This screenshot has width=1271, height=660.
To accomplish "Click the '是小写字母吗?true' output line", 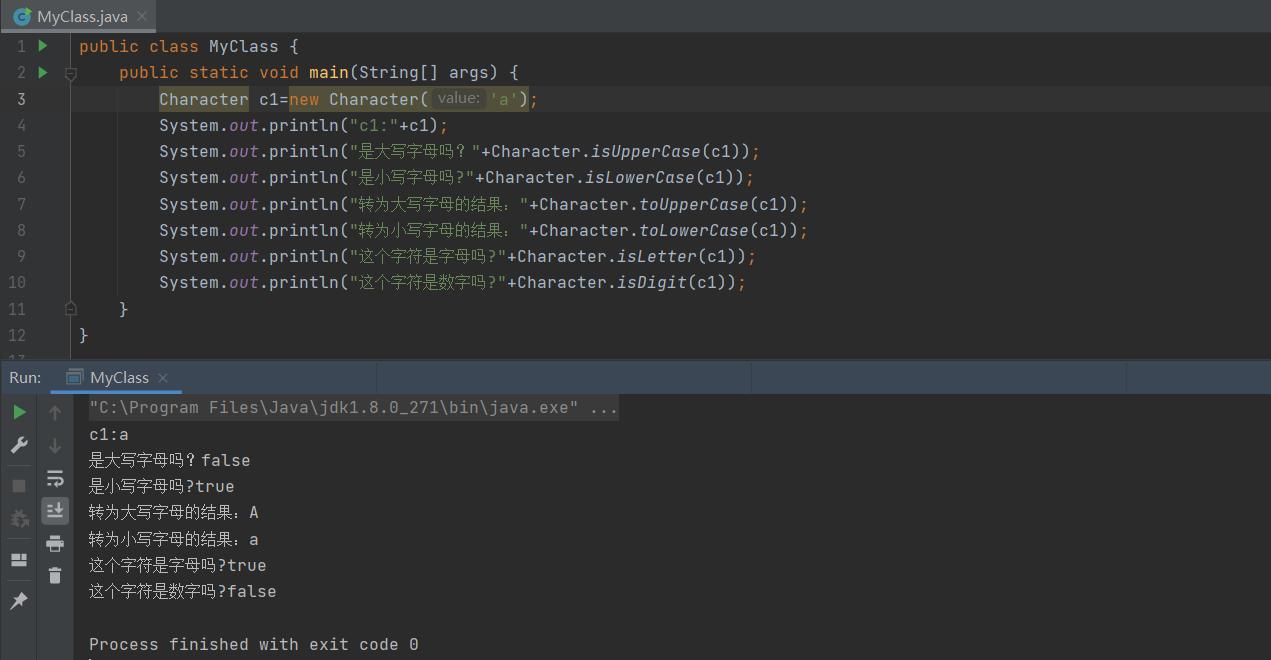I will click(x=161, y=486).
